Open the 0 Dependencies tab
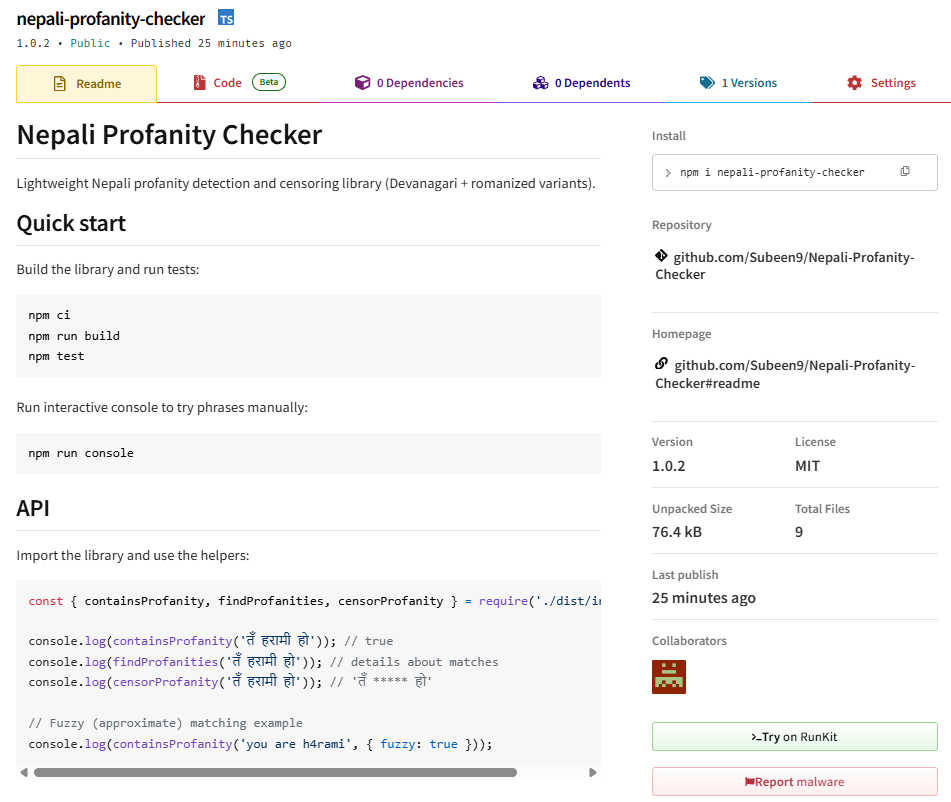951x802 pixels. pyautogui.click(x=409, y=83)
